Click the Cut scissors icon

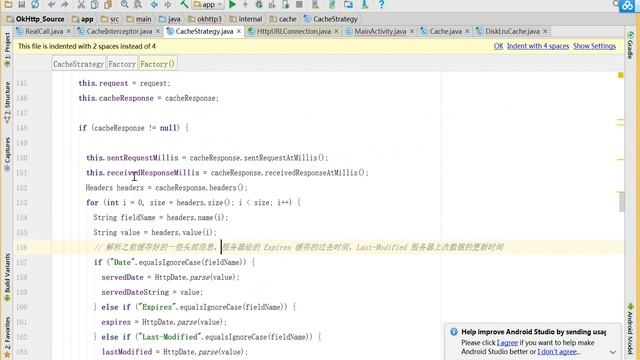pyautogui.click(x=81, y=4)
